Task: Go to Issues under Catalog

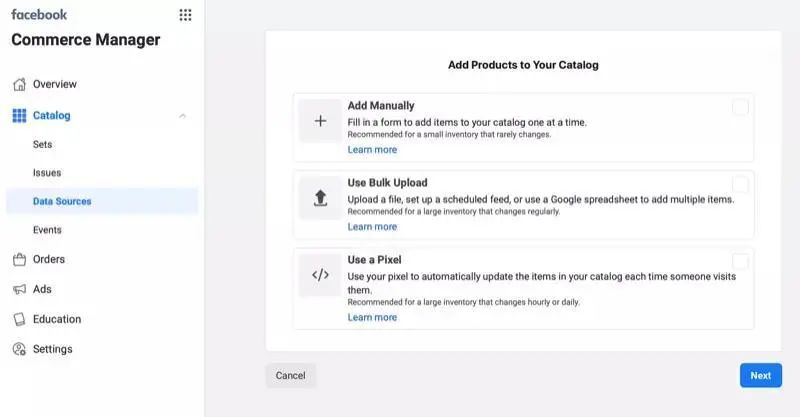Action: [x=47, y=173]
